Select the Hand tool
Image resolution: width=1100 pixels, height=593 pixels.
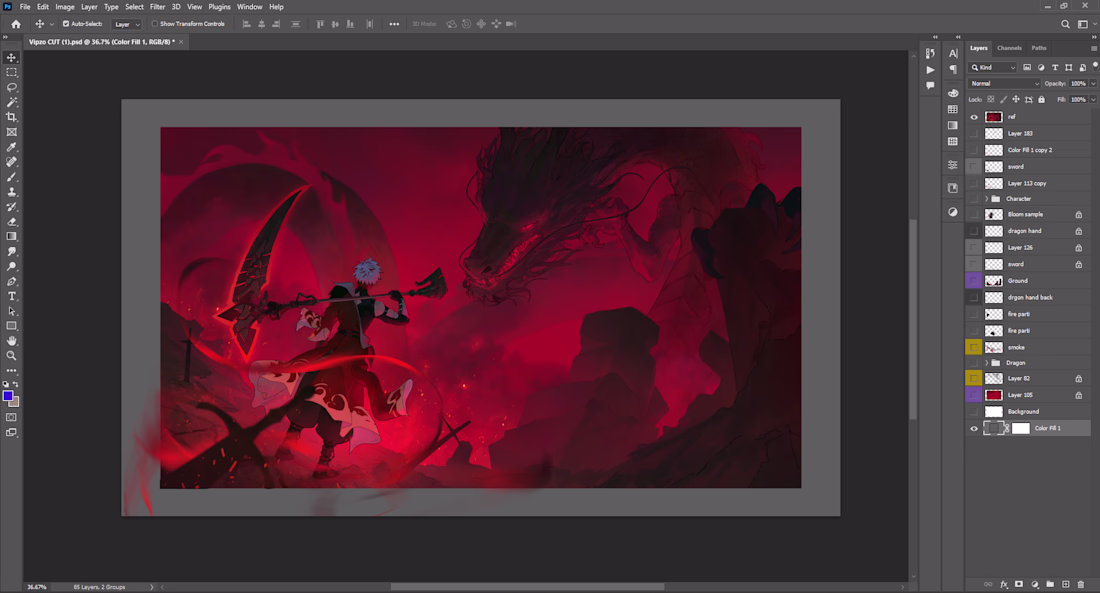click(x=12, y=341)
